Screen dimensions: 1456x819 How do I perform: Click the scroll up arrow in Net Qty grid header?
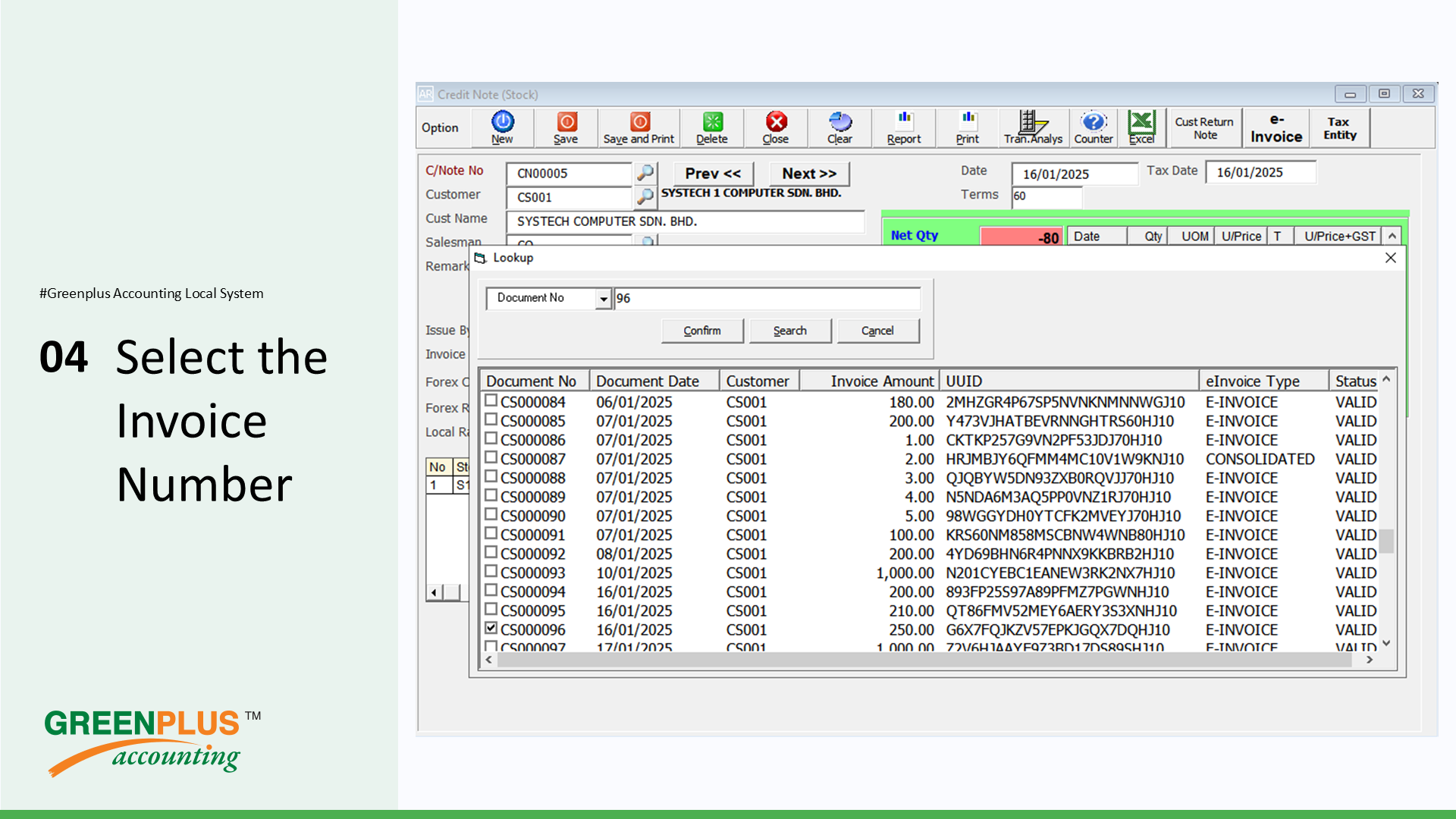click(x=1392, y=236)
